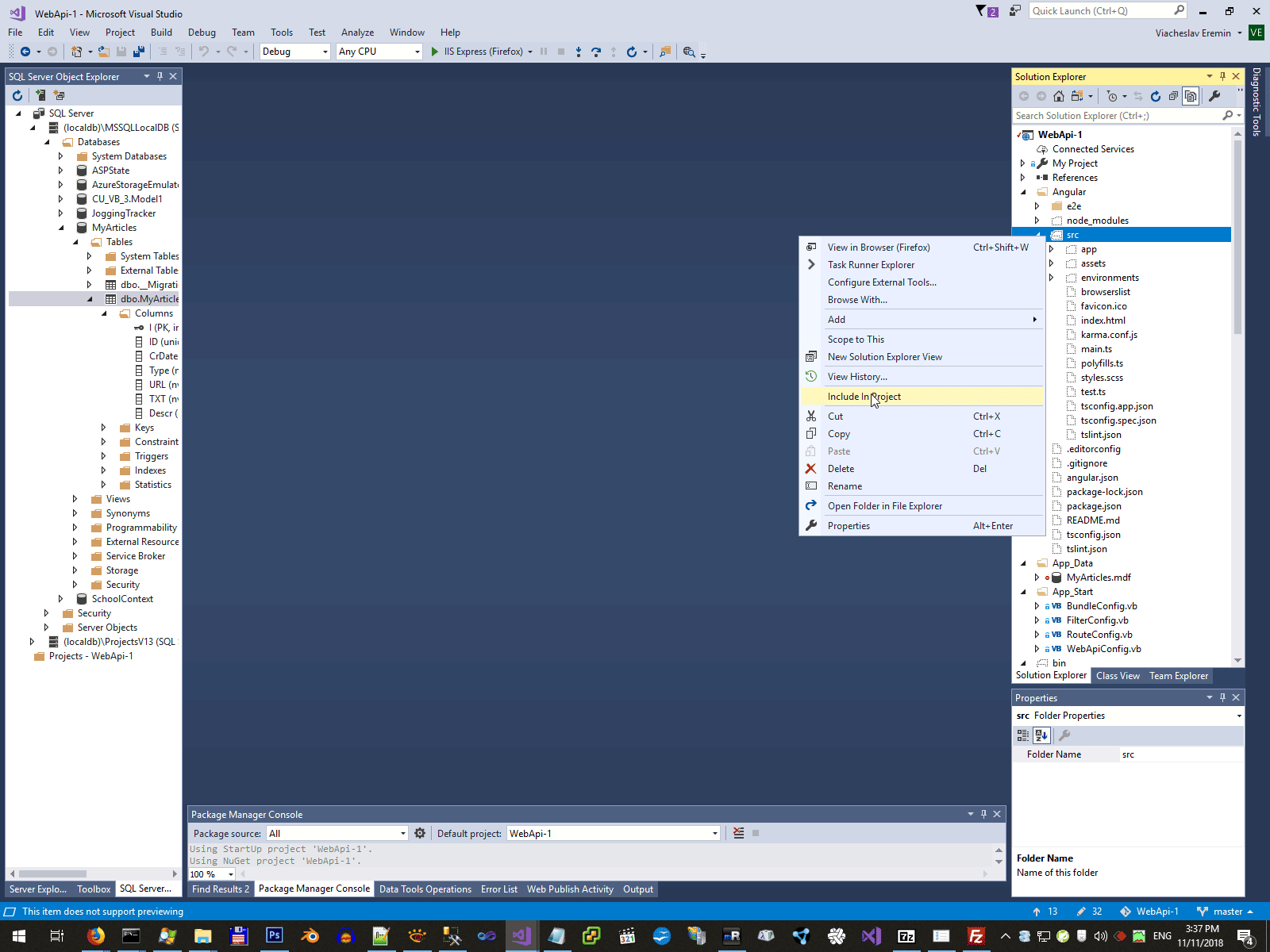
Task: Open Firefox from the Windows taskbar
Action: tap(95, 936)
